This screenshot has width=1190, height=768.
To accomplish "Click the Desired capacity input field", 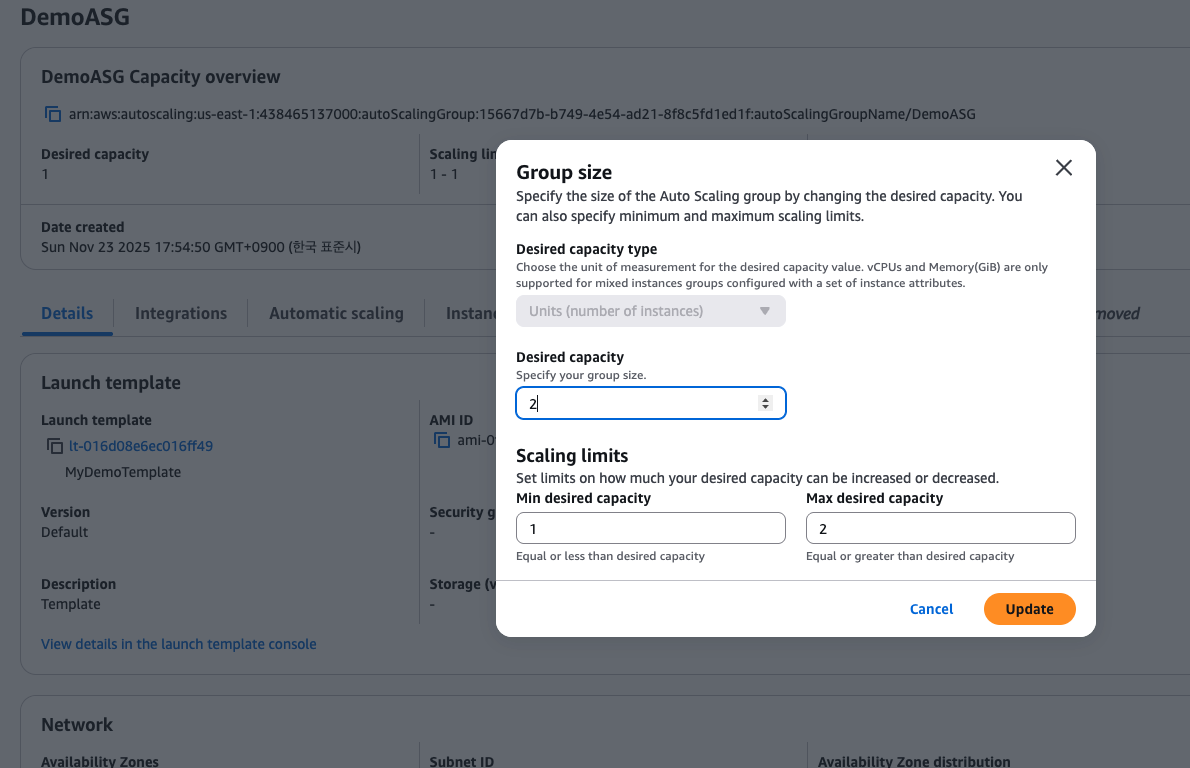I will coord(650,403).
